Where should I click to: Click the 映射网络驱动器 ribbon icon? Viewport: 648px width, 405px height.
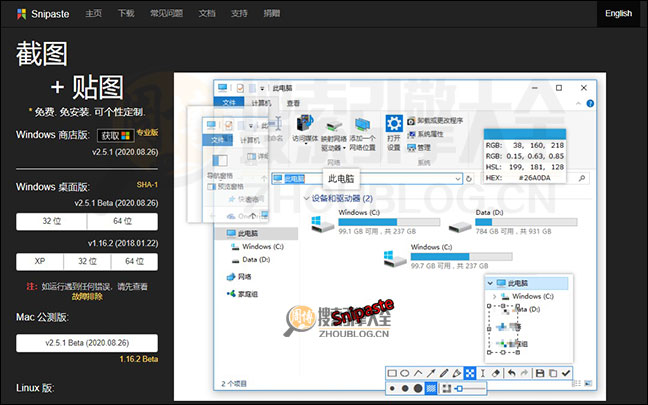coord(334,133)
